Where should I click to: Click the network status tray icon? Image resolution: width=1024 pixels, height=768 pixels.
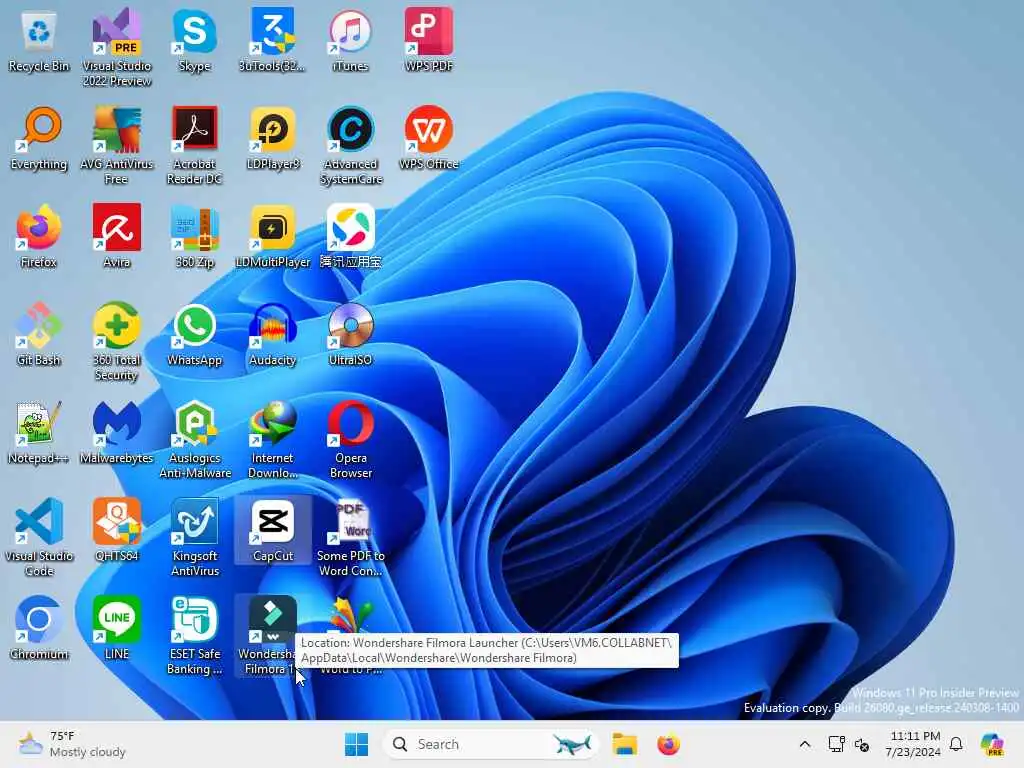(x=837, y=744)
